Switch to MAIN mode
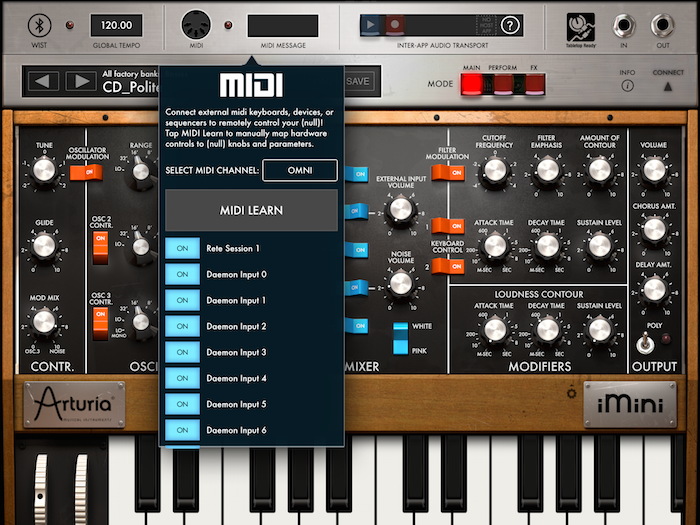The width and height of the screenshot is (700, 525). 471,84
